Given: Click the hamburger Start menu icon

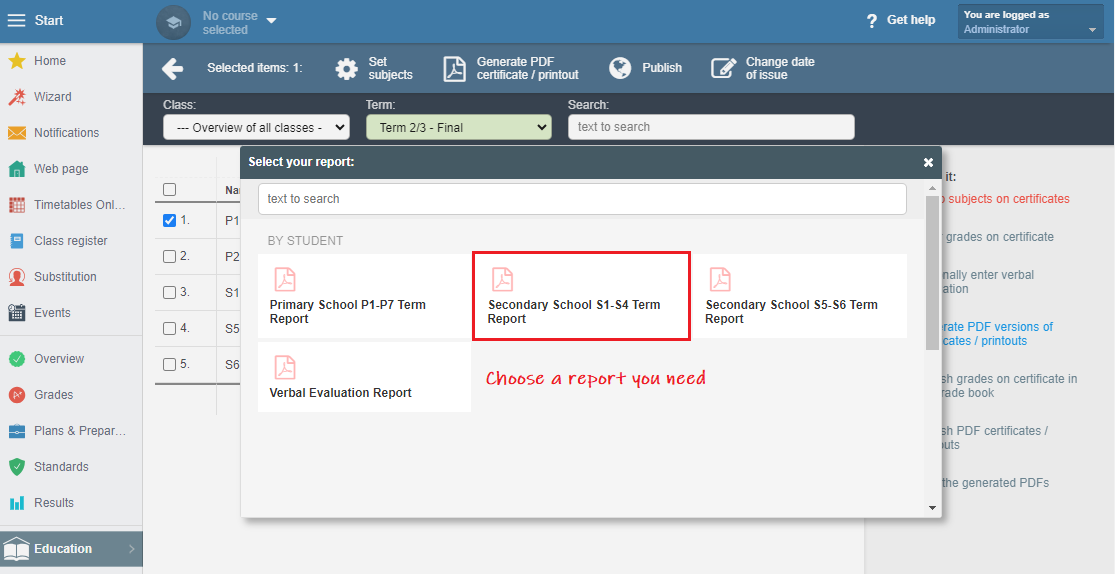Looking at the screenshot, I should 16,20.
